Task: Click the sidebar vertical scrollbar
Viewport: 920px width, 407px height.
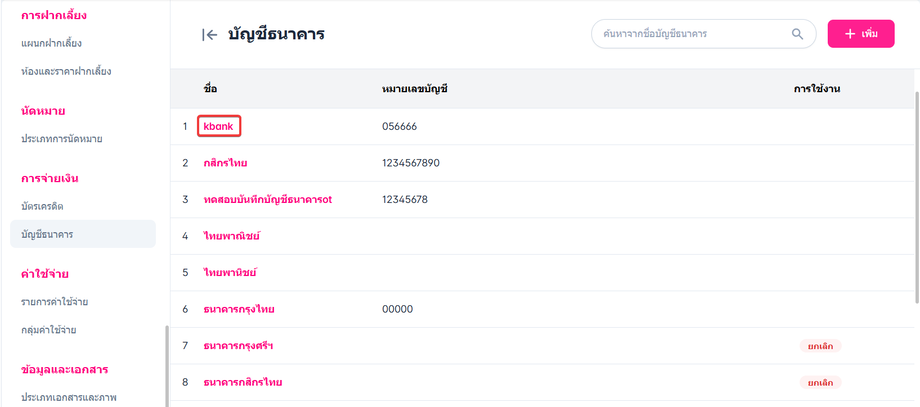Action: [x=167, y=365]
